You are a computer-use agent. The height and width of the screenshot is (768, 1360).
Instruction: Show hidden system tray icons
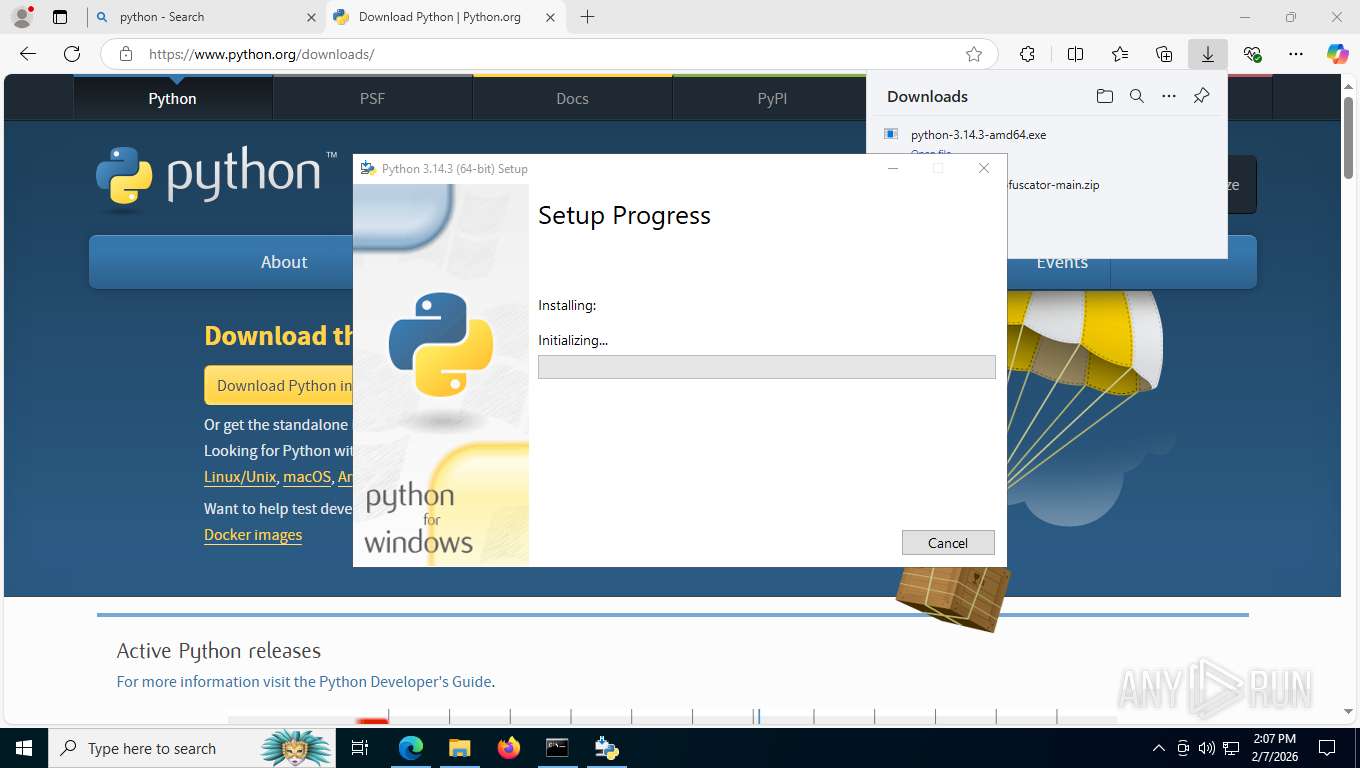[1159, 748]
